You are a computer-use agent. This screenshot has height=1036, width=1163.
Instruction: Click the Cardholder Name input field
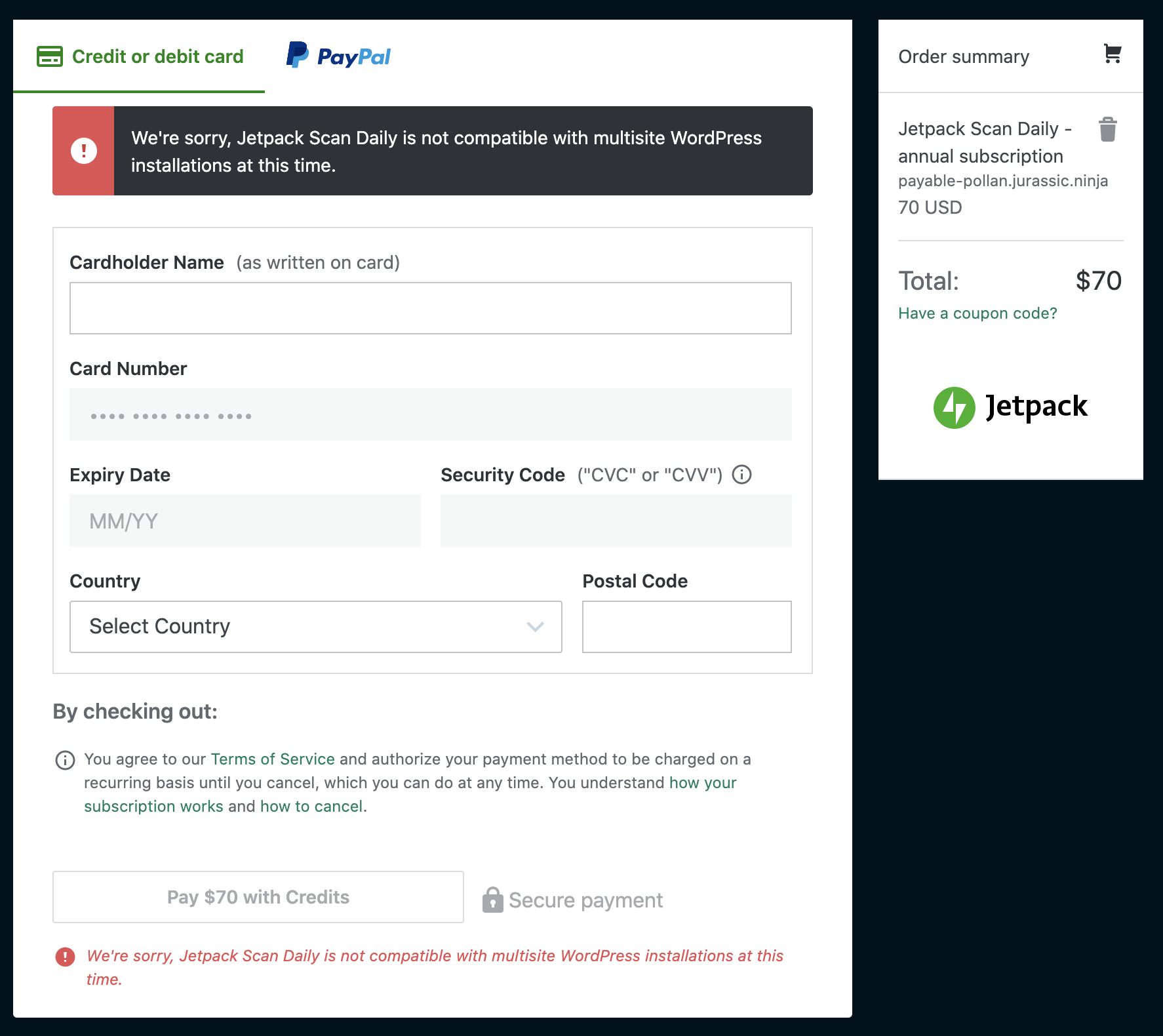pyautogui.click(x=431, y=308)
